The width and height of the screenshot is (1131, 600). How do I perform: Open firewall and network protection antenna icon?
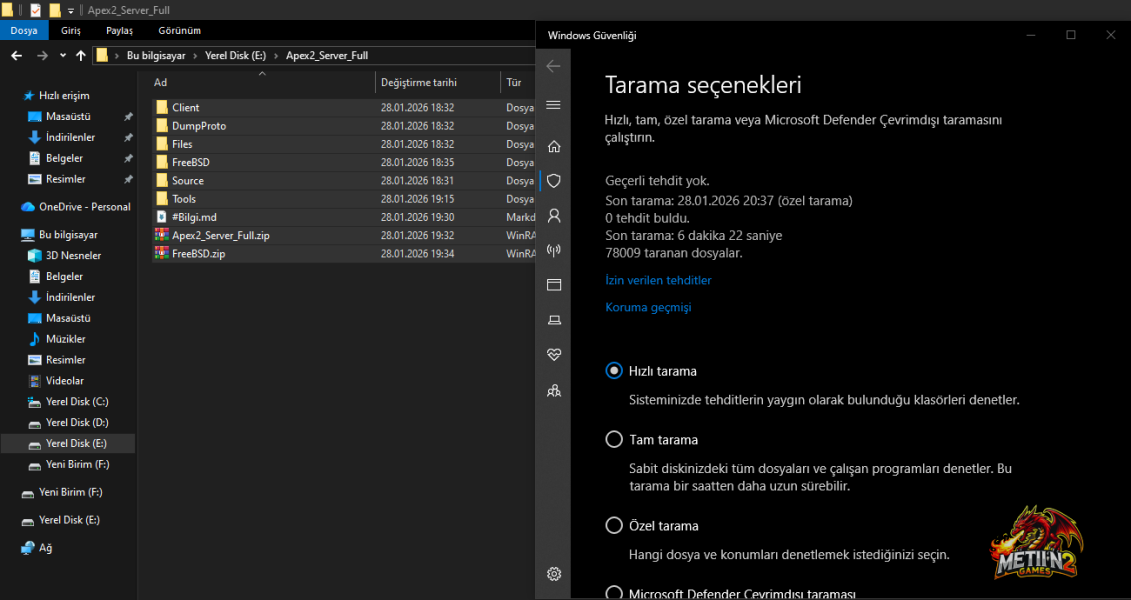point(554,250)
